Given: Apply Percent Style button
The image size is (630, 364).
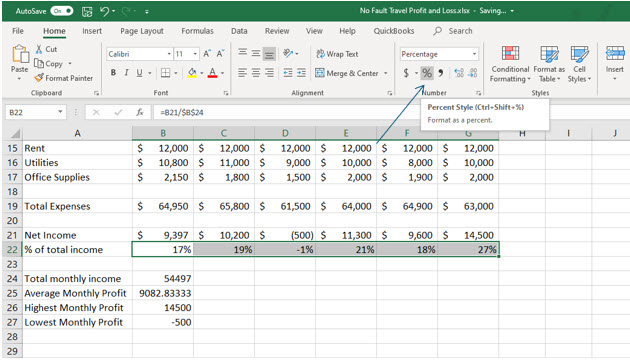Looking at the screenshot, I should (427, 73).
